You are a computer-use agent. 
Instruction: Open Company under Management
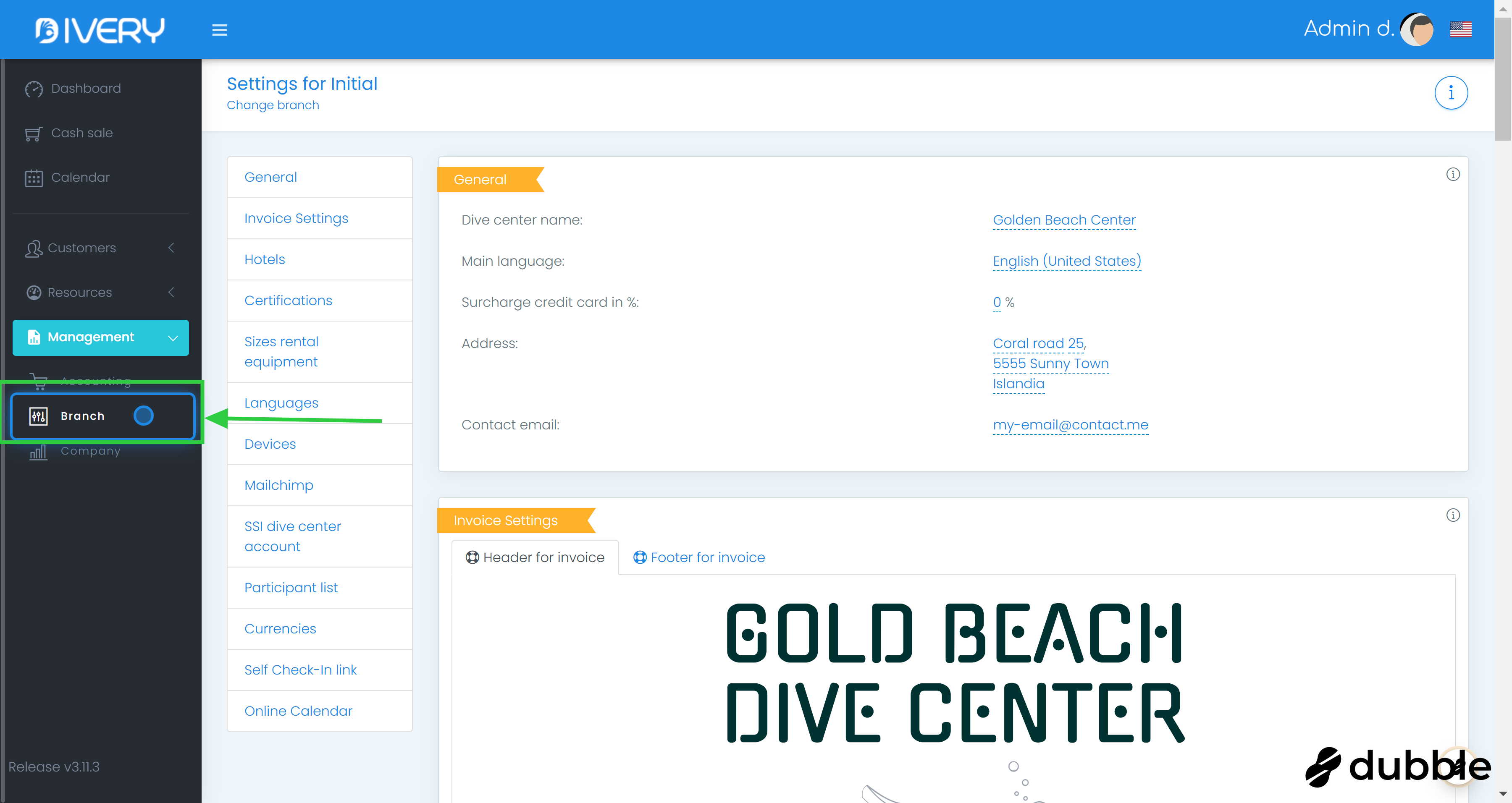coord(90,451)
